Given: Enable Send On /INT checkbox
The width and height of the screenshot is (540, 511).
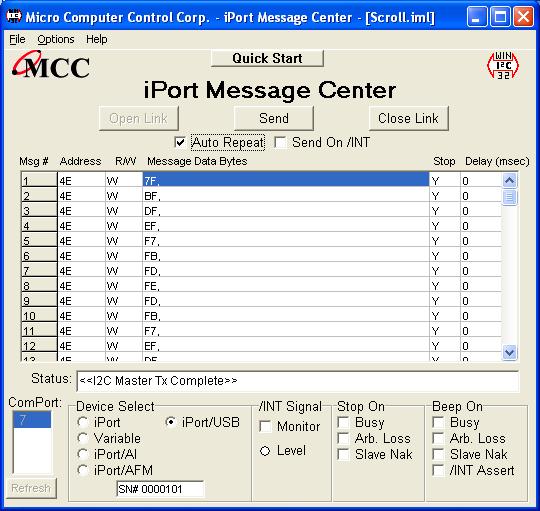Looking at the screenshot, I should point(280,142).
